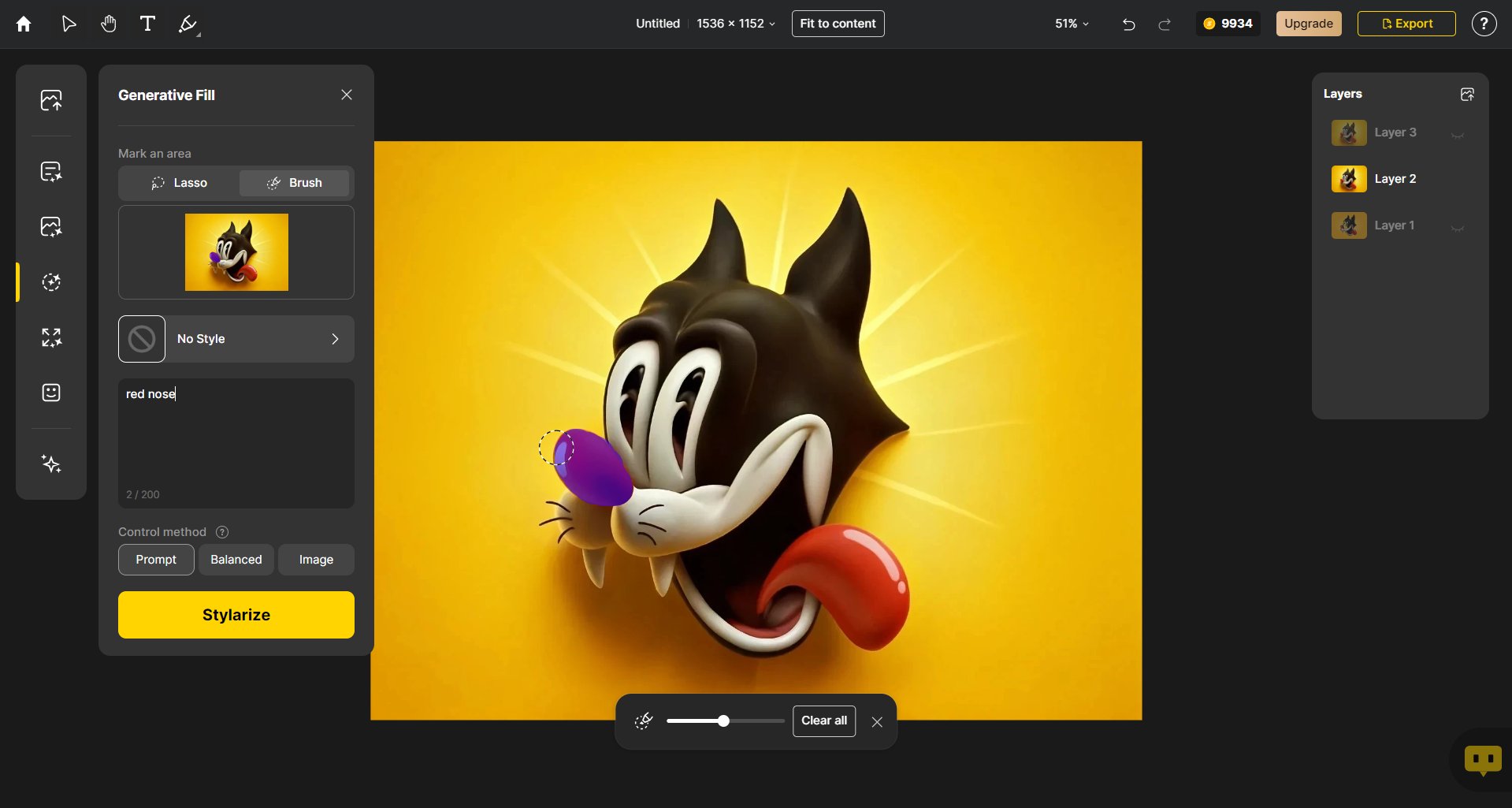Select the pointer selection tool
The height and width of the screenshot is (808, 1512).
tap(69, 24)
